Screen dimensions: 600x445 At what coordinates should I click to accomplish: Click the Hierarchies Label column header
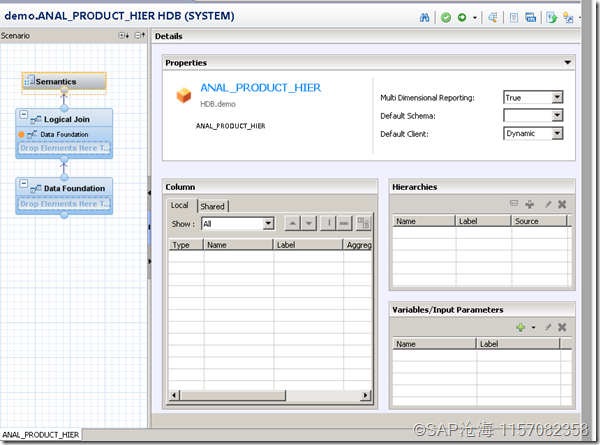click(x=483, y=221)
